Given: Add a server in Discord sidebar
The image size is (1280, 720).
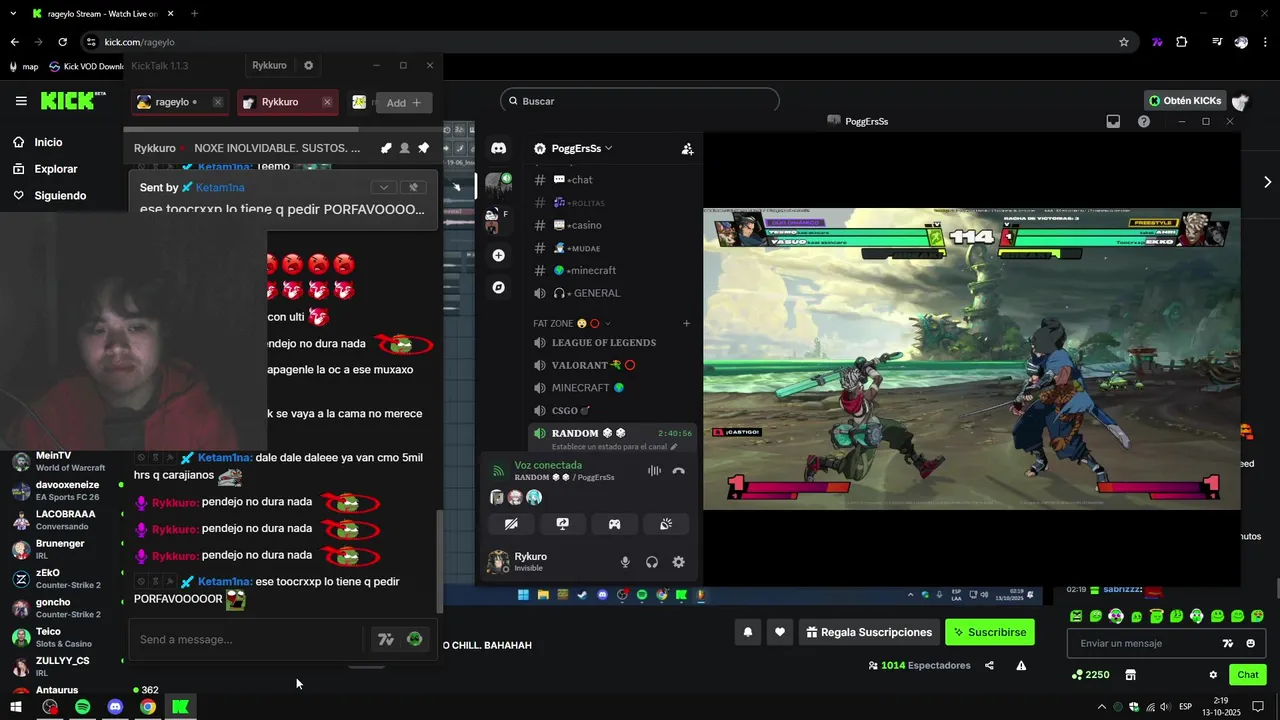Looking at the screenshot, I should (x=498, y=255).
